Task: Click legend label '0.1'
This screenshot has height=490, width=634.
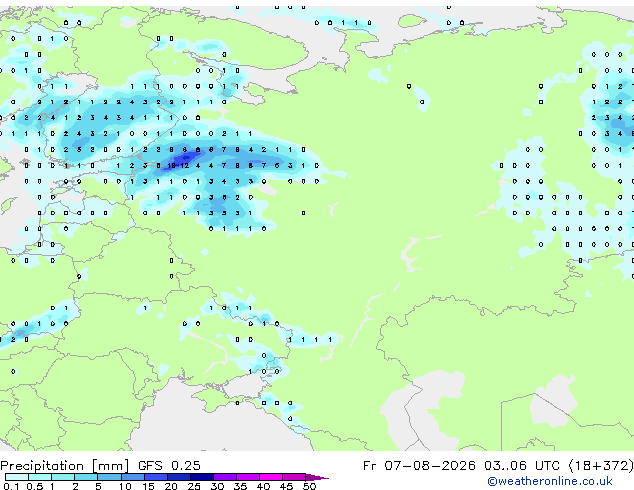Action: 11,486
